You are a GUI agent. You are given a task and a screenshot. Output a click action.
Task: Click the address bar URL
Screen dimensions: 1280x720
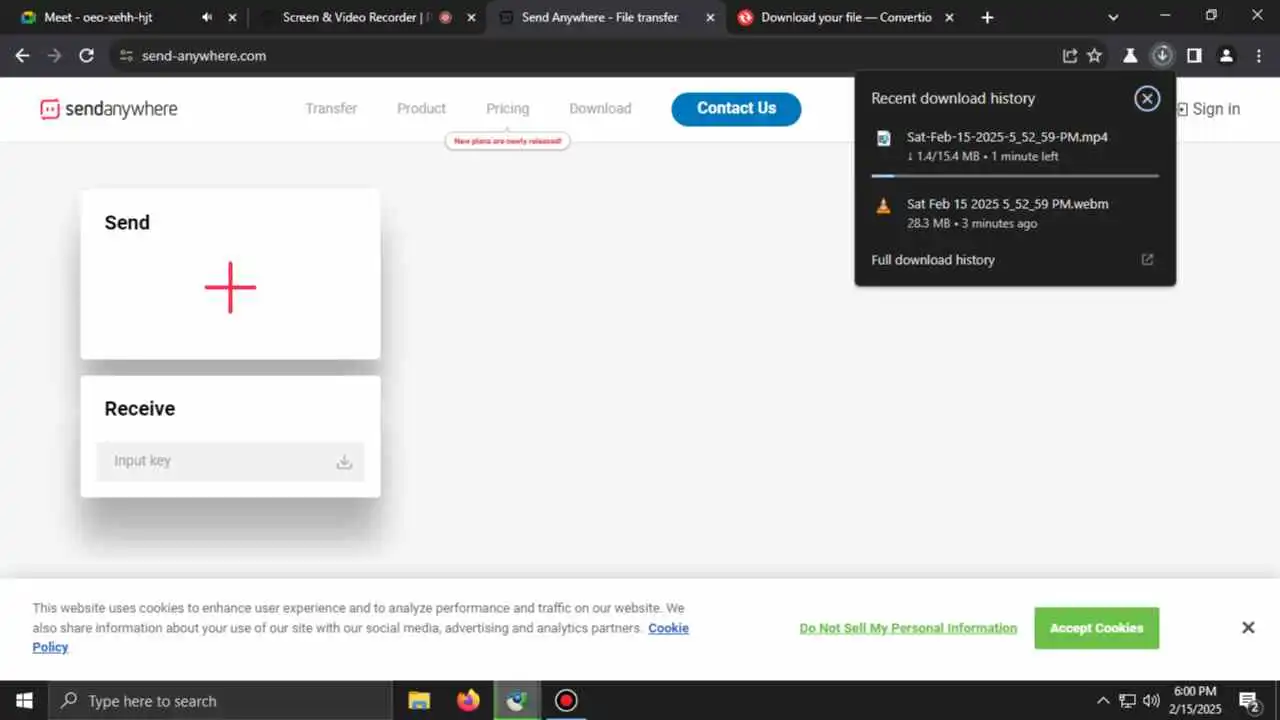coord(204,56)
